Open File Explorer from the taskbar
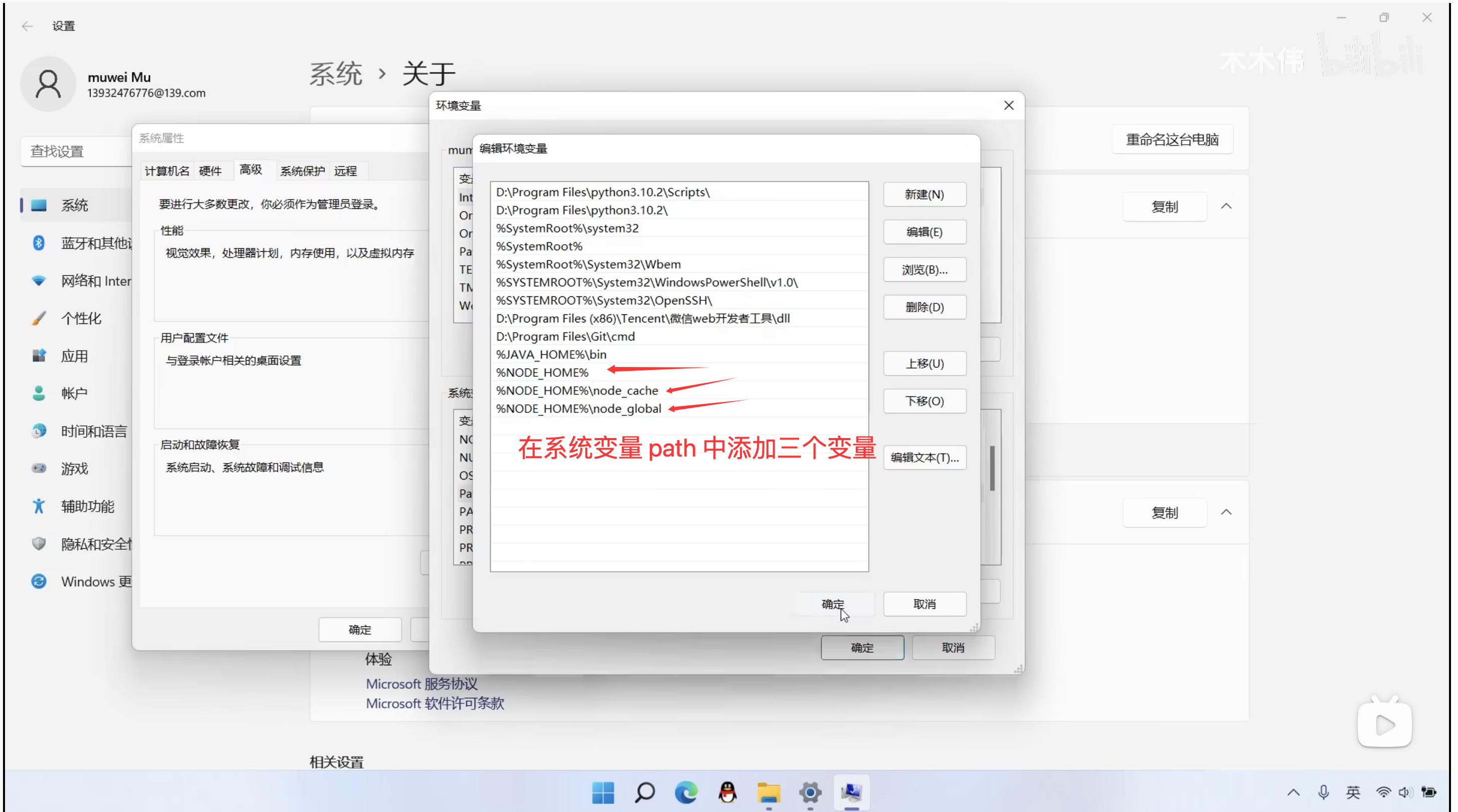 (769, 792)
